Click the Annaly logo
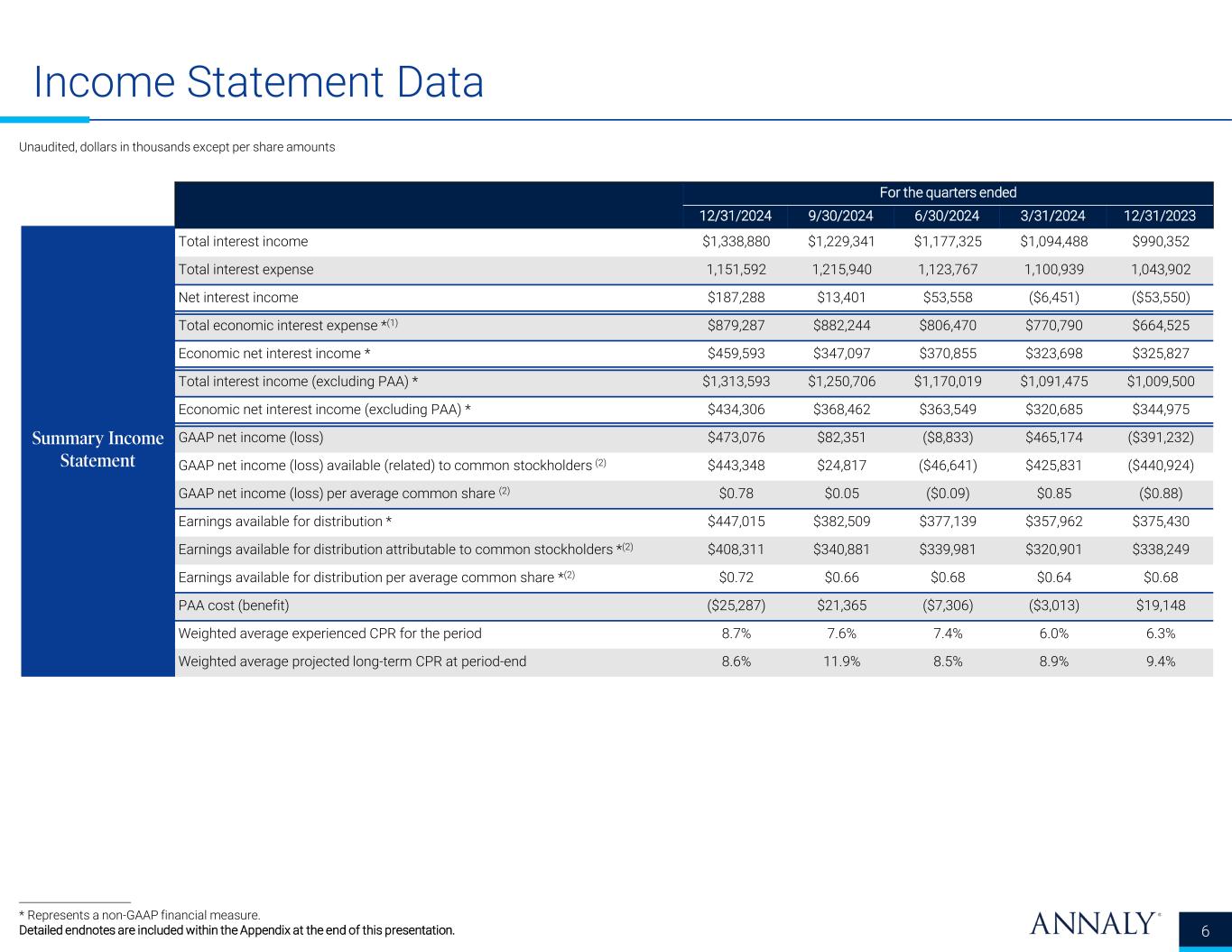Image resolution: width=1232 pixels, height=952 pixels. click(x=1094, y=923)
